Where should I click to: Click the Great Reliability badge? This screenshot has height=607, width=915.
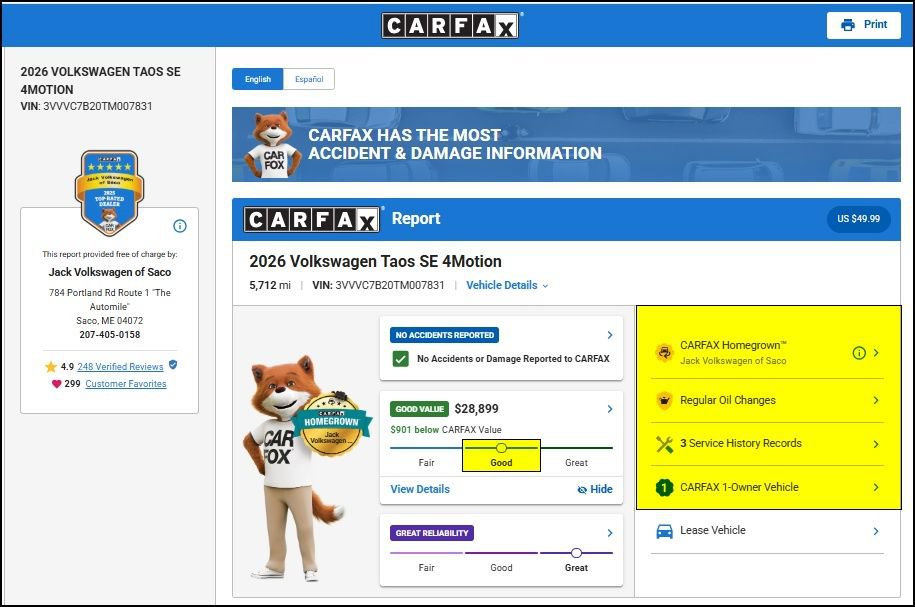coord(432,533)
